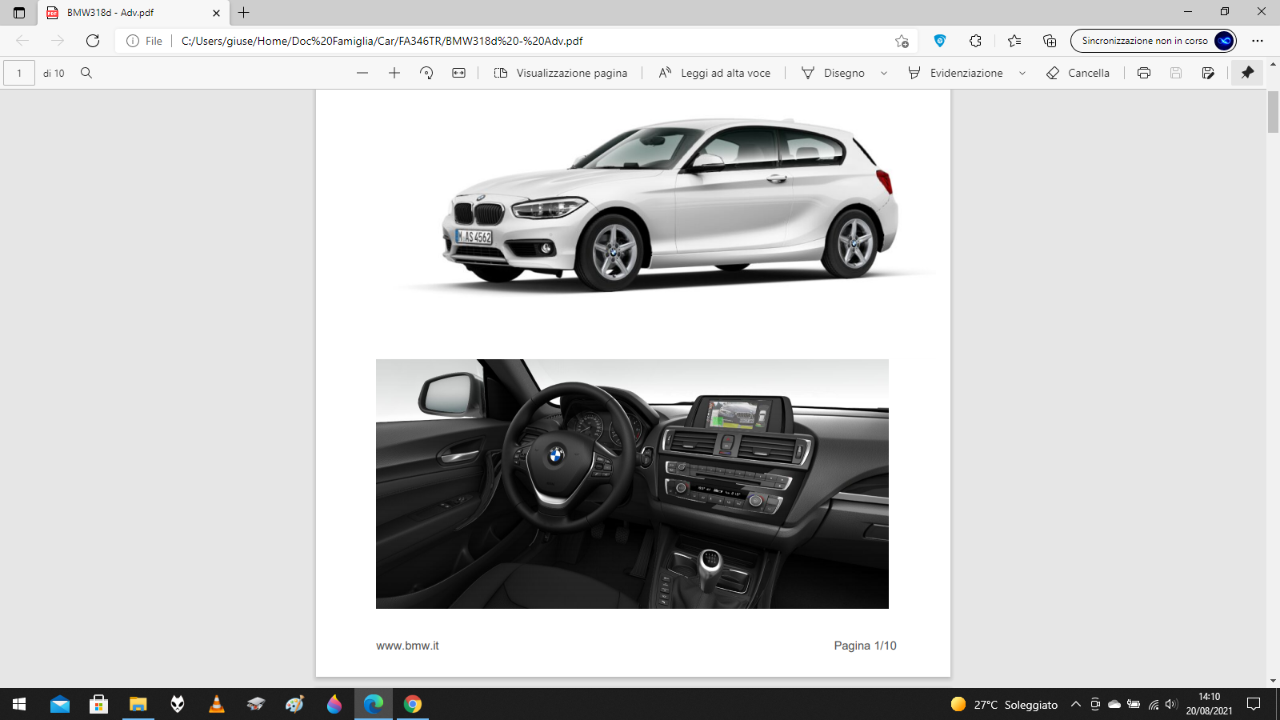Viewport: 1280px width, 720px height.
Task: Zoom in with the plus icon
Action: pos(394,73)
